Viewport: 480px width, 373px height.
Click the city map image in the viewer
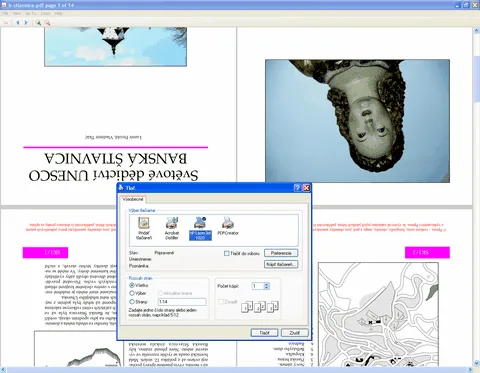click(378, 314)
